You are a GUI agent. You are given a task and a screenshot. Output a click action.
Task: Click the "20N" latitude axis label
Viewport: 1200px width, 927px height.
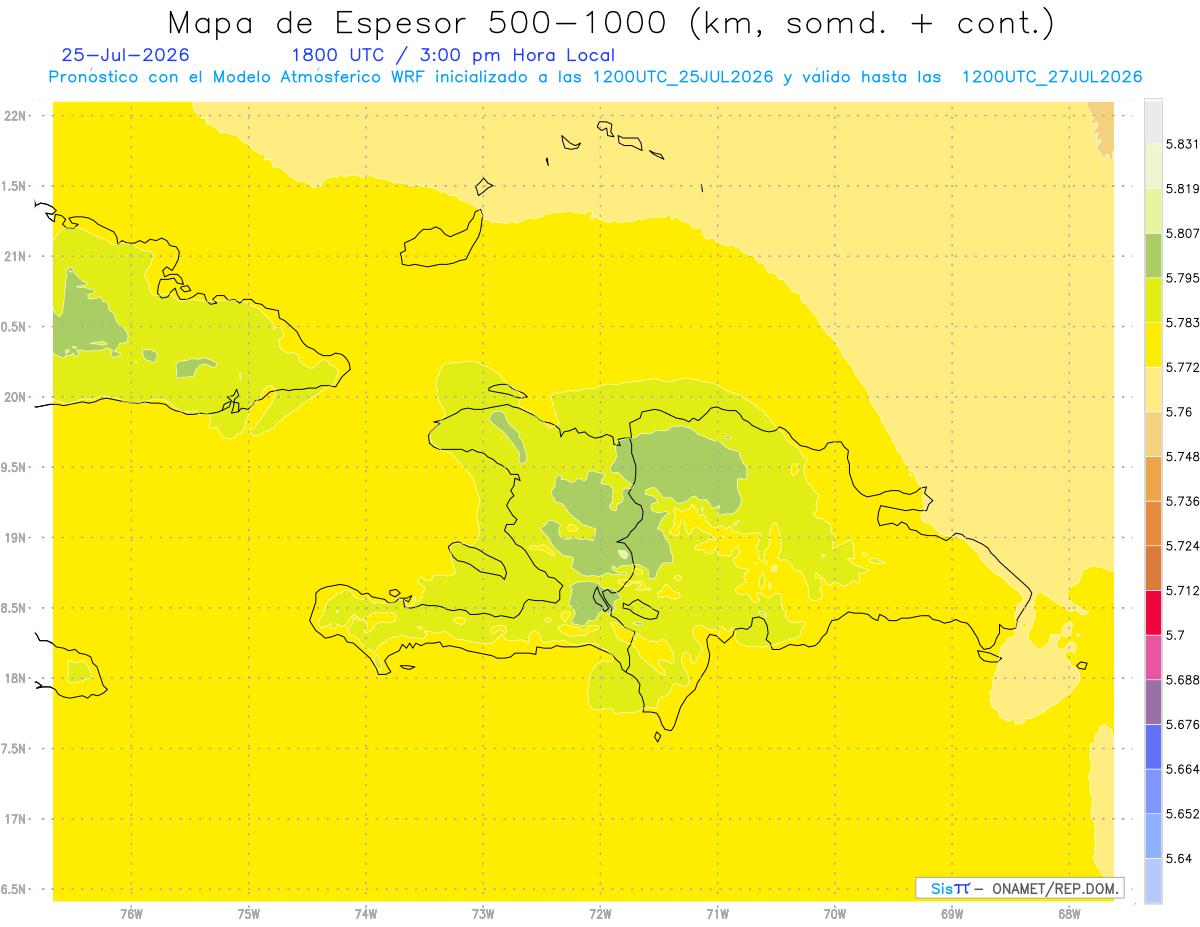pyautogui.click(x=15, y=397)
